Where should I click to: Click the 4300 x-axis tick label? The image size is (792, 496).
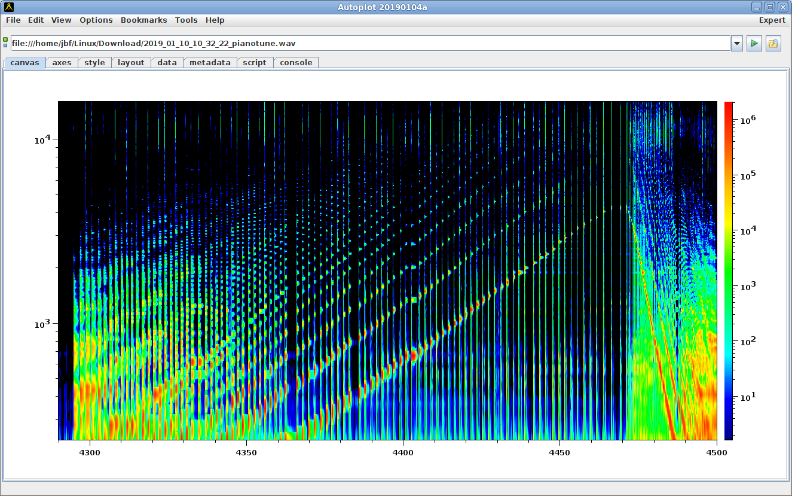pos(89,453)
